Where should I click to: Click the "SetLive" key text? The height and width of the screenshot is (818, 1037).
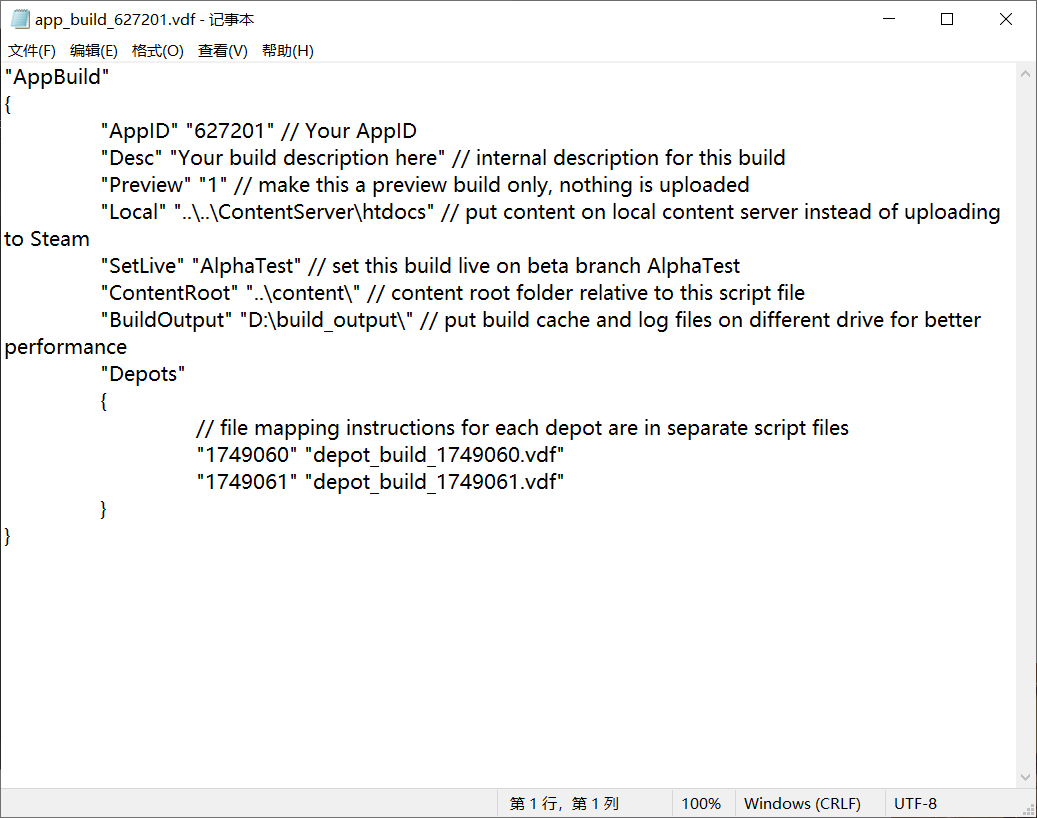click(x=142, y=266)
